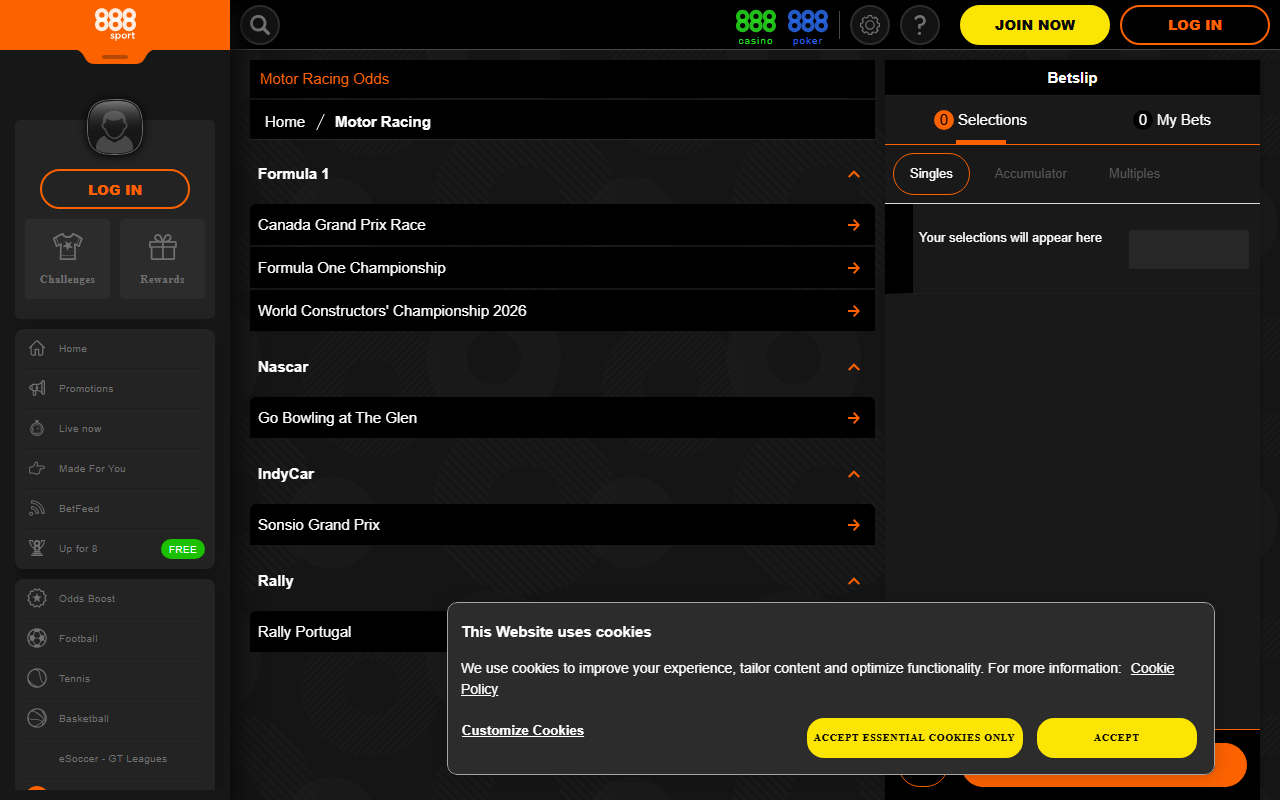
Task: Collapse the Nascar section
Action: point(854,367)
